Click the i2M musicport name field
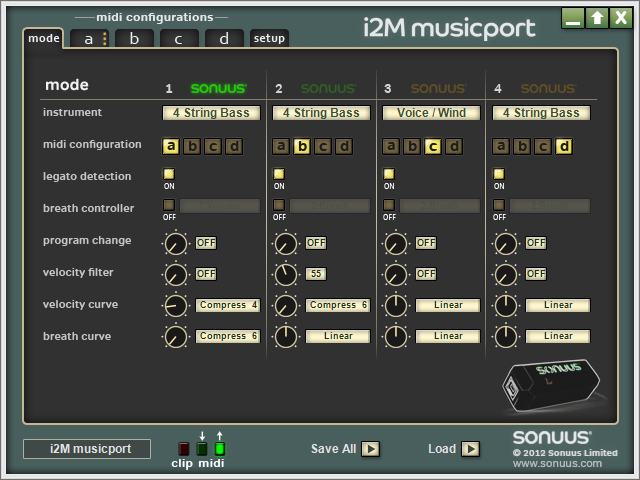The height and width of the screenshot is (480, 640). (x=87, y=449)
